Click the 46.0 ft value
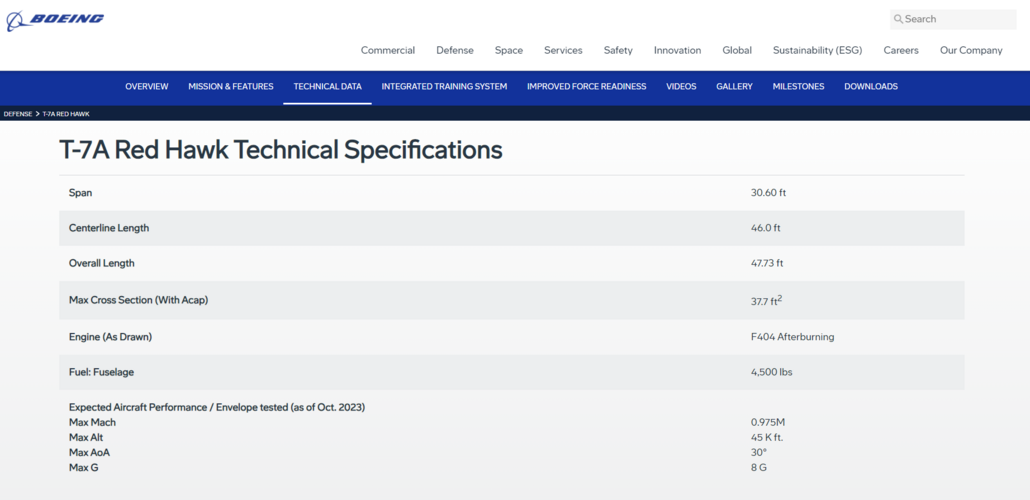 pyautogui.click(x=765, y=228)
